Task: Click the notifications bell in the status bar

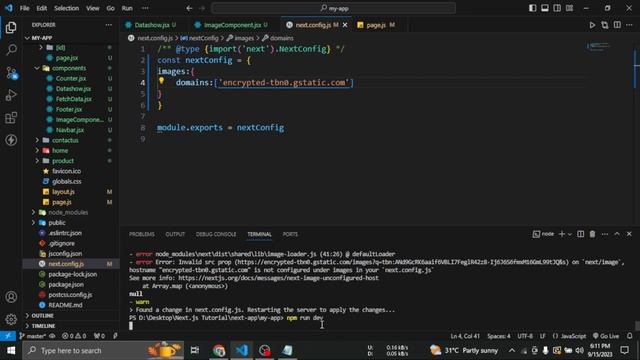Action: tap(629, 336)
